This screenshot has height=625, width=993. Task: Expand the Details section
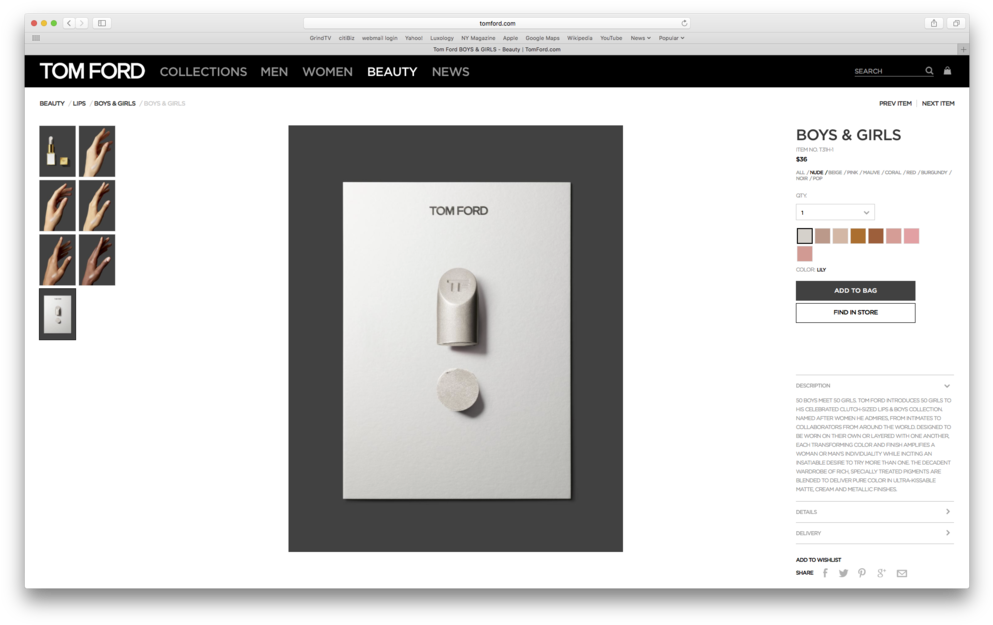947,512
